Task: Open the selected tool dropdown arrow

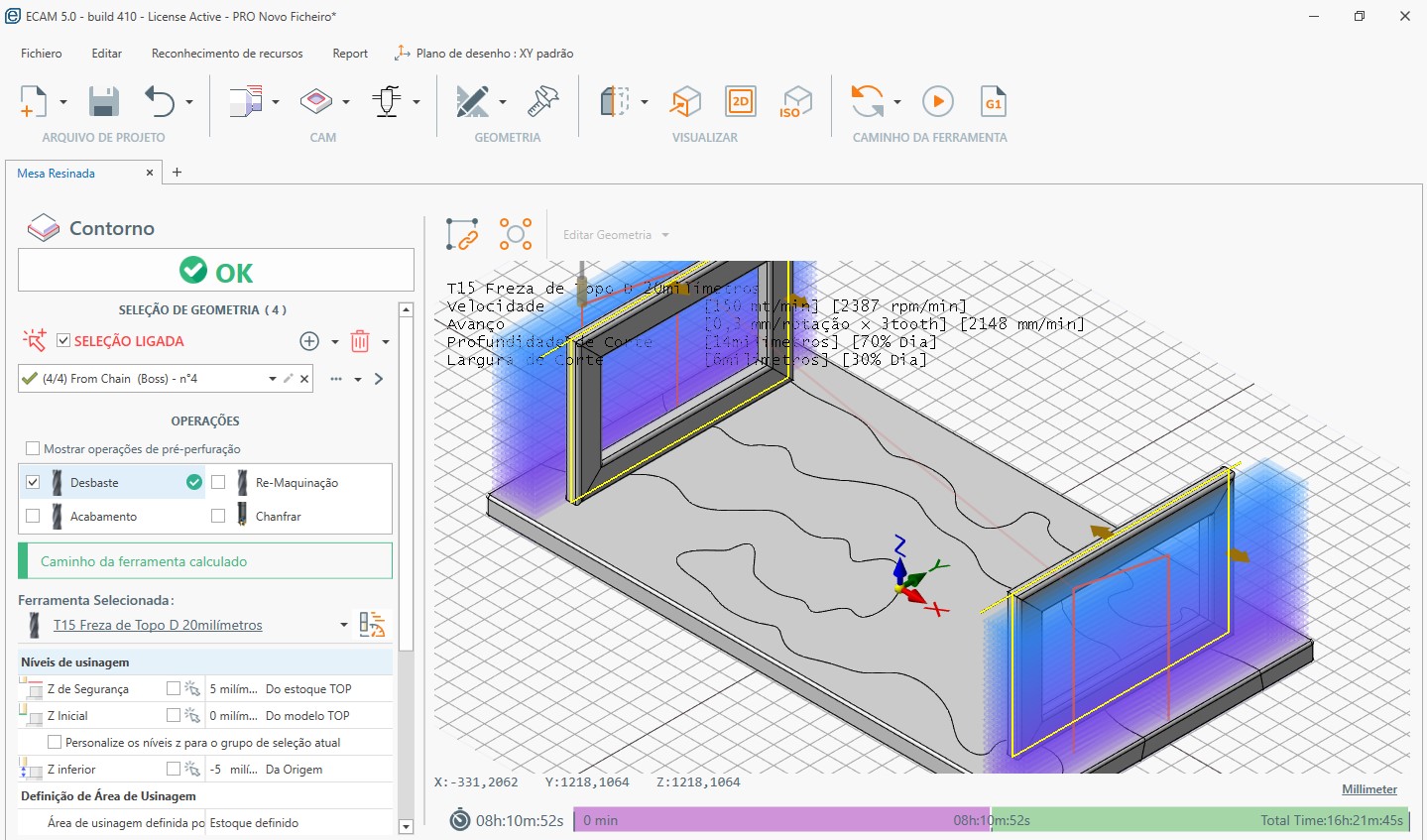Action: [x=344, y=625]
